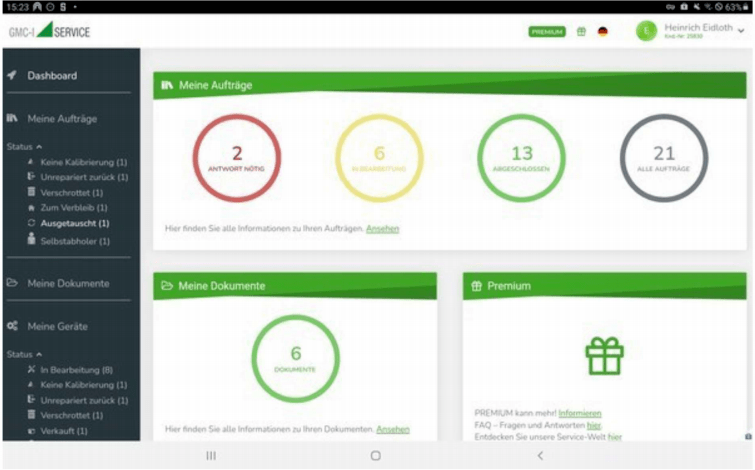The width and height of the screenshot is (755, 470).
Task: Click the red Antwort nötig circle
Action: point(237,158)
